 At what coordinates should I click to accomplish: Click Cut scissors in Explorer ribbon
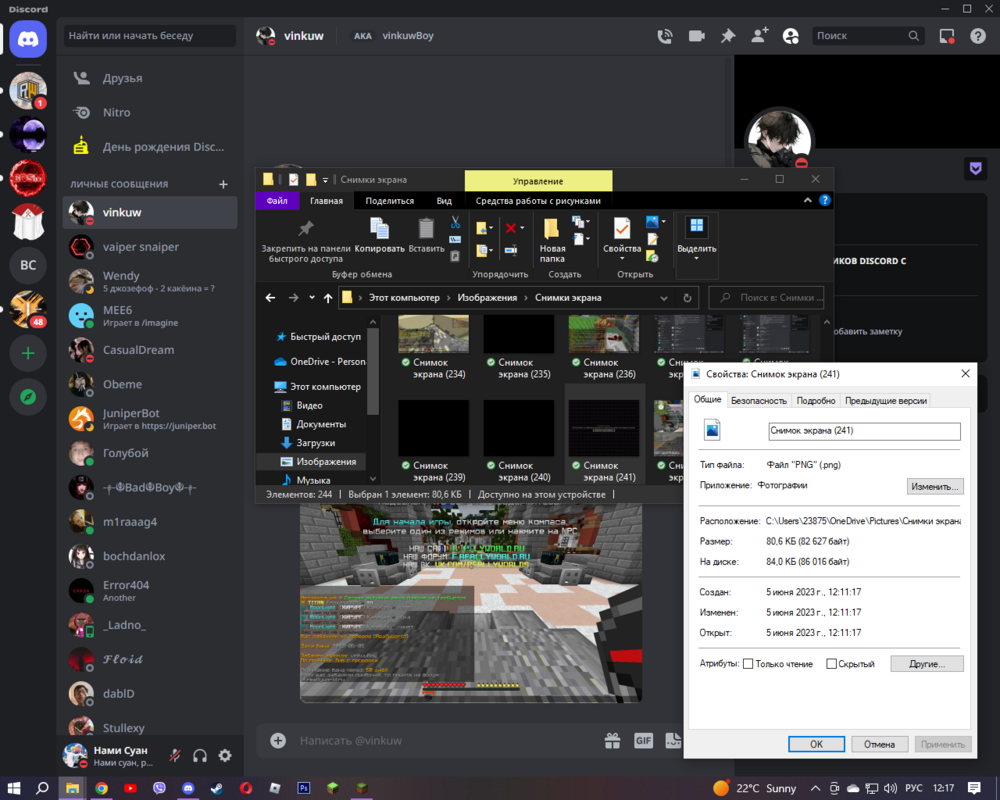click(455, 223)
